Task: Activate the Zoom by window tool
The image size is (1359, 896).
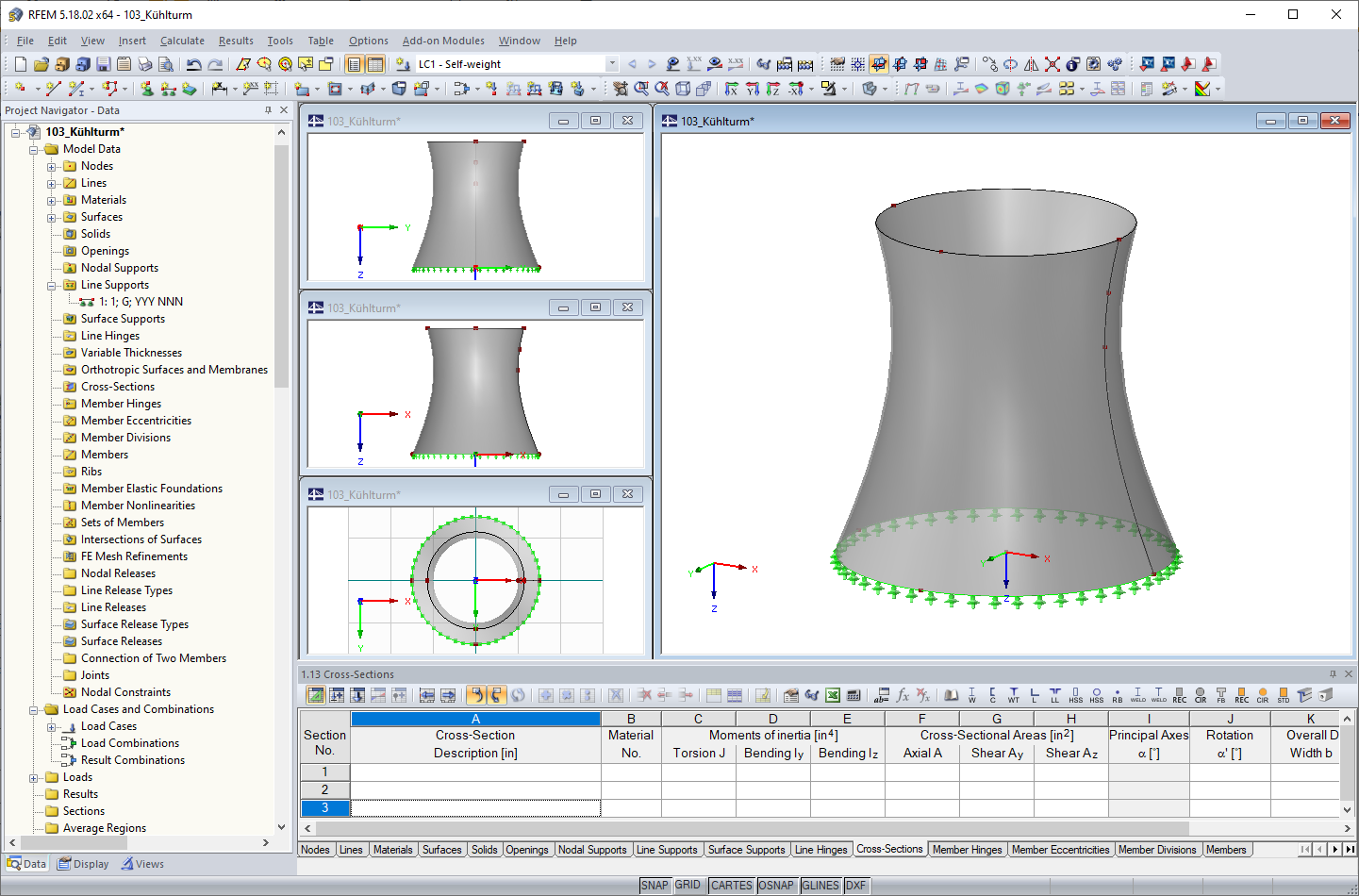Action: pos(640,88)
